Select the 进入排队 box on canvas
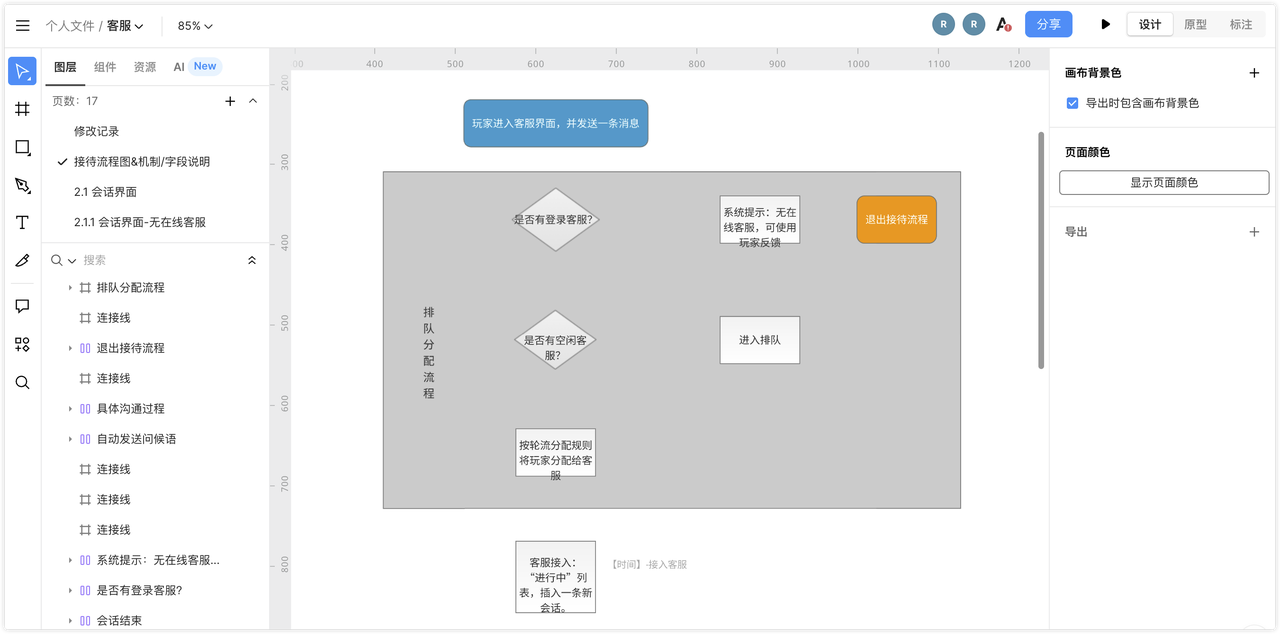This screenshot has width=1280, height=634. click(760, 340)
